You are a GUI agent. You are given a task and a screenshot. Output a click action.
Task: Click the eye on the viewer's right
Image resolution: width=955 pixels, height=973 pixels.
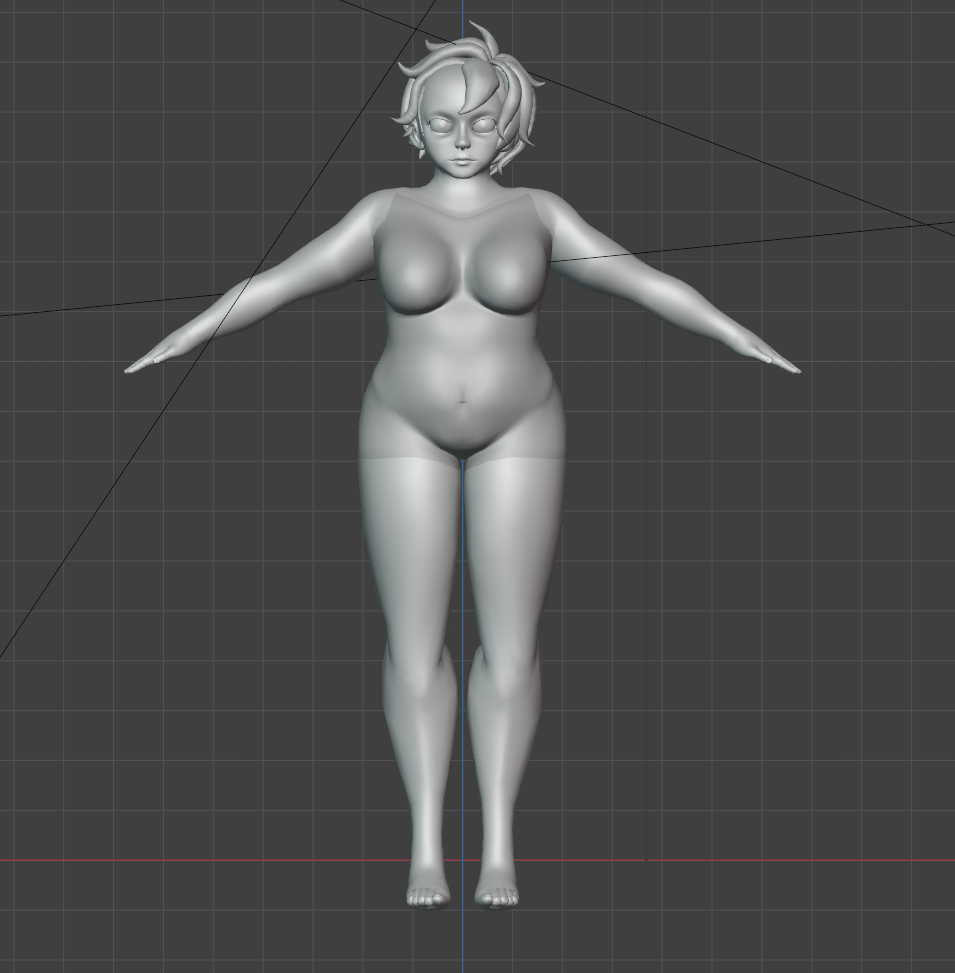[485, 126]
